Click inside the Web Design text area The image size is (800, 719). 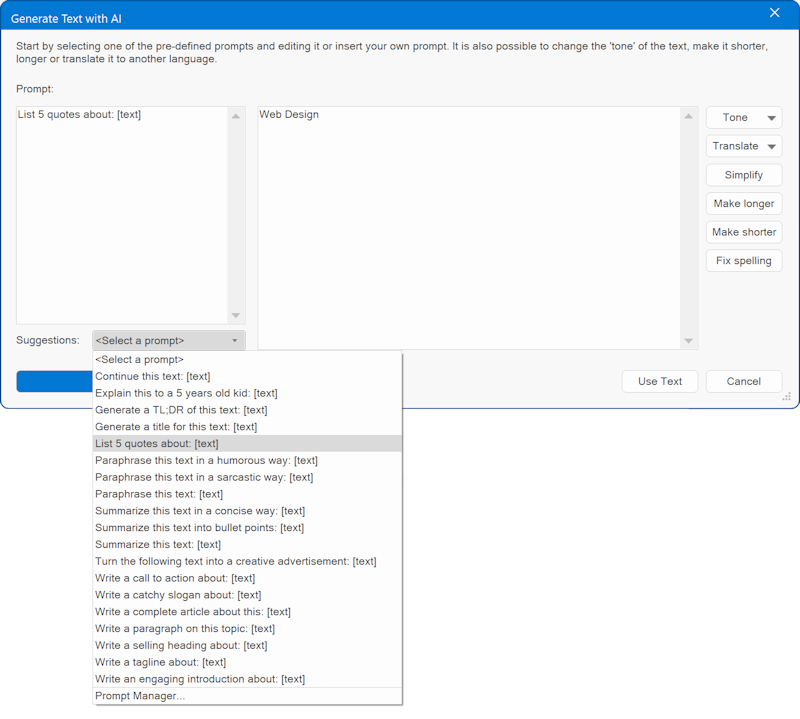pos(469,228)
